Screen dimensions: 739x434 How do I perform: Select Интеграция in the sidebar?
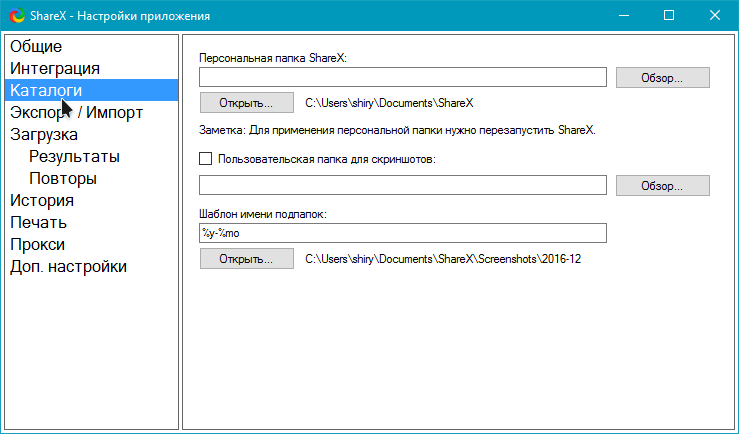coord(91,68)
